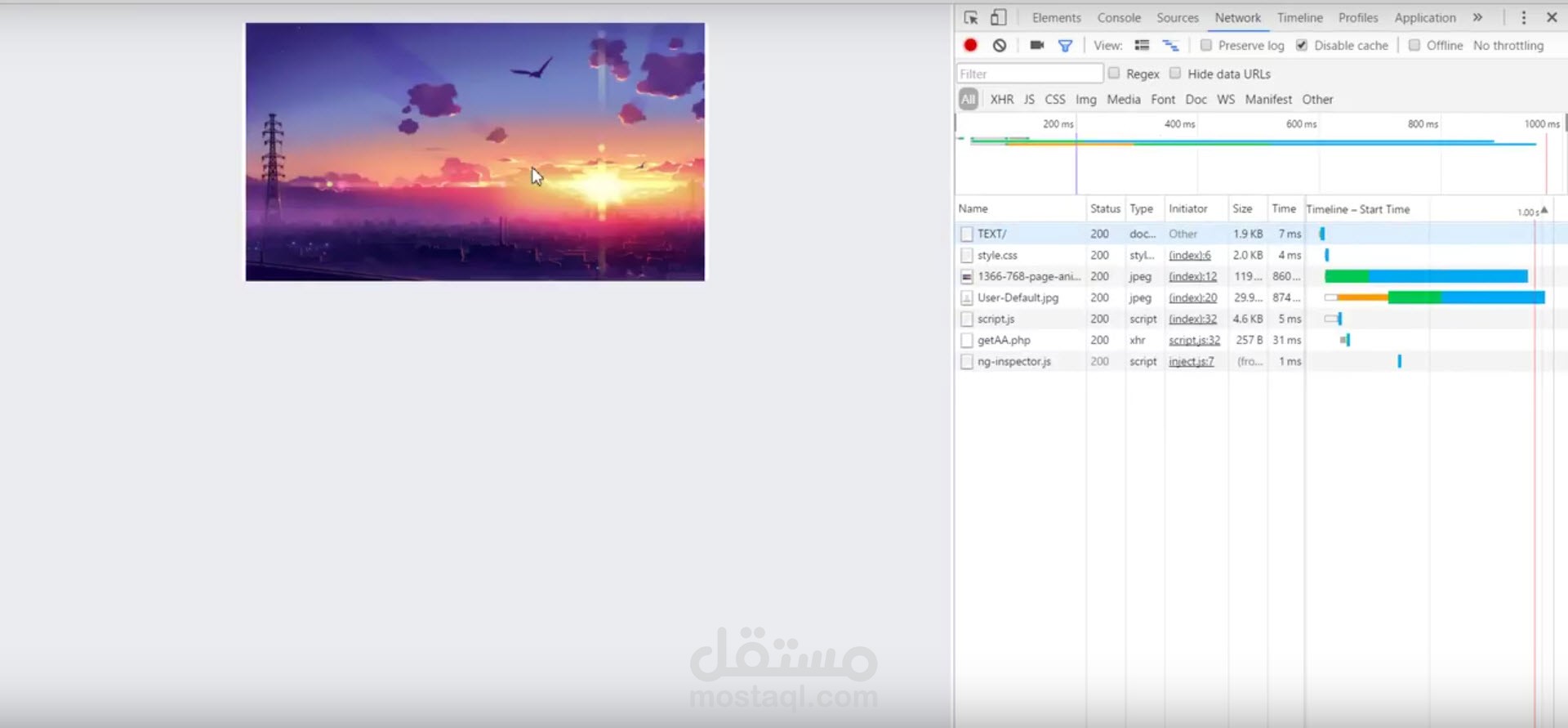The image size is (1568, 728).
Task: Filter requests by Media
Action: [x=1124, y=99]
